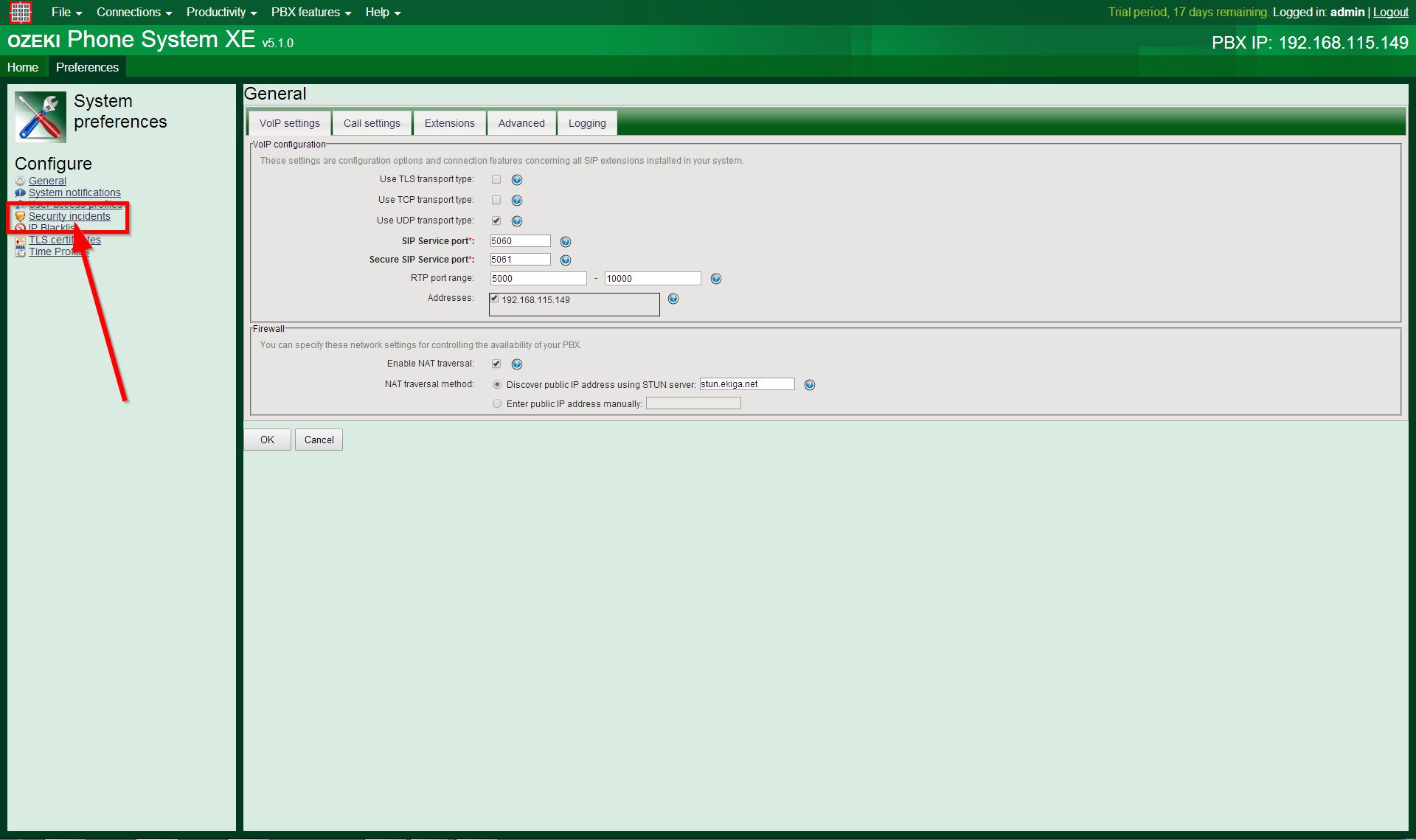Click the blue info icon next to SIP Service port

(x=566, y=241)
